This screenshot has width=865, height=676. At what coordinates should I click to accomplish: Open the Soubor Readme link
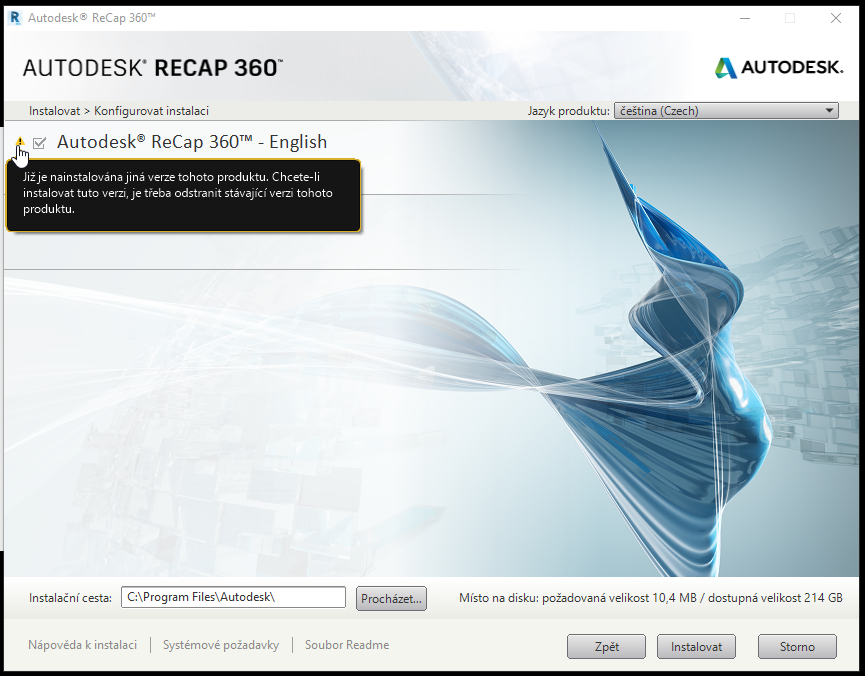coord(347,645)
